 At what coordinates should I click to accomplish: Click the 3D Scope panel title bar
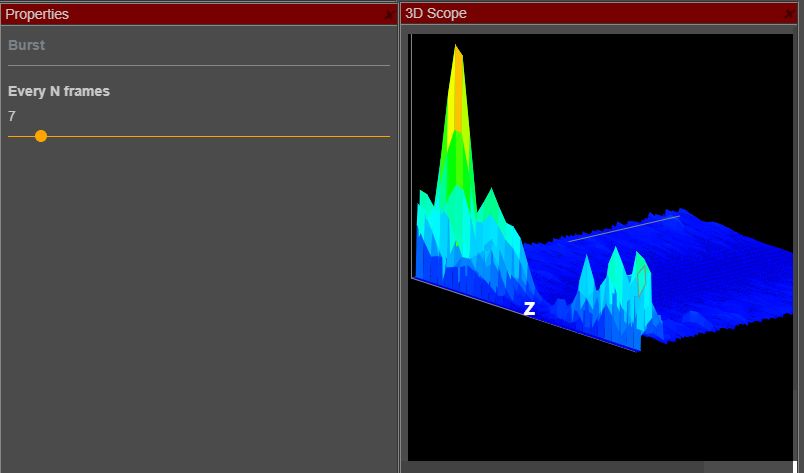600,13
